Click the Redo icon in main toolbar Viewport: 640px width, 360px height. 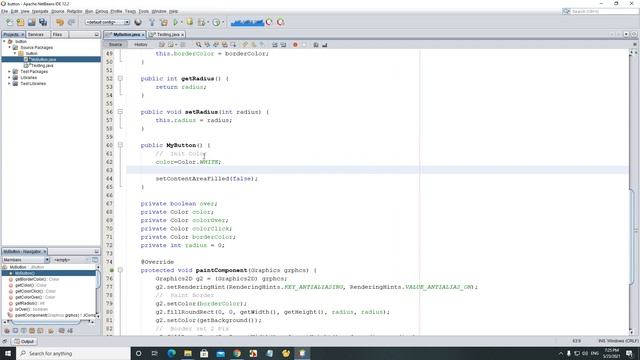(x=71, y=22)
